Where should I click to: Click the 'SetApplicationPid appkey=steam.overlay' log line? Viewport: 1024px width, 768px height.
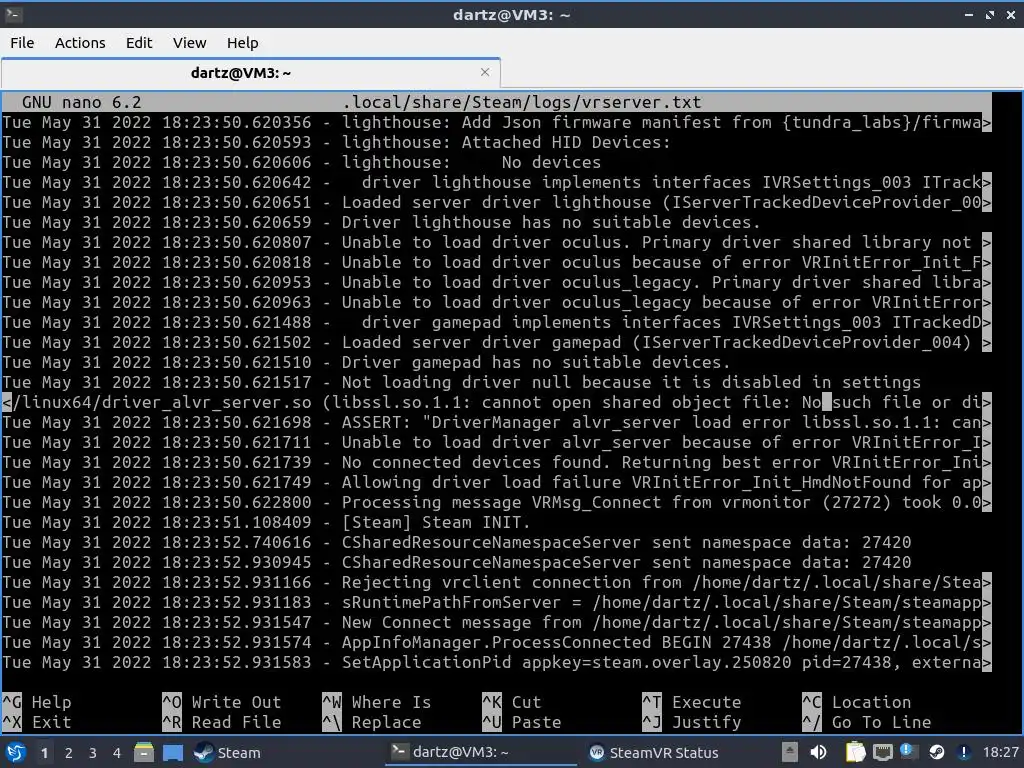496,662
